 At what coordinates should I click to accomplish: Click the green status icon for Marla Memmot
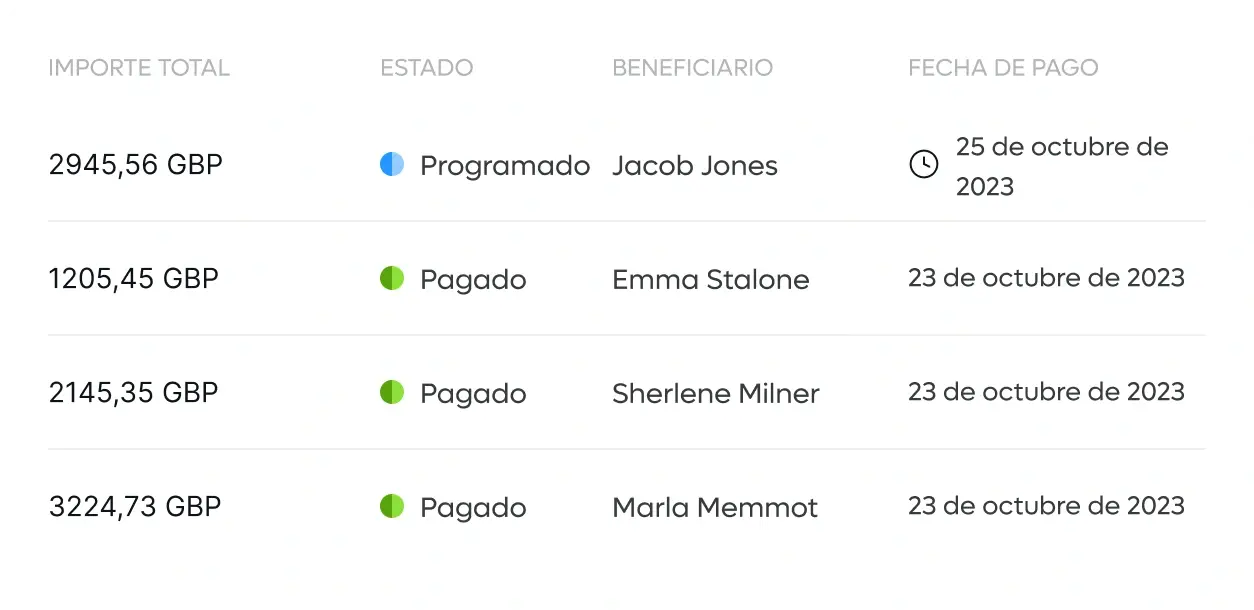[x=392, y=507]
